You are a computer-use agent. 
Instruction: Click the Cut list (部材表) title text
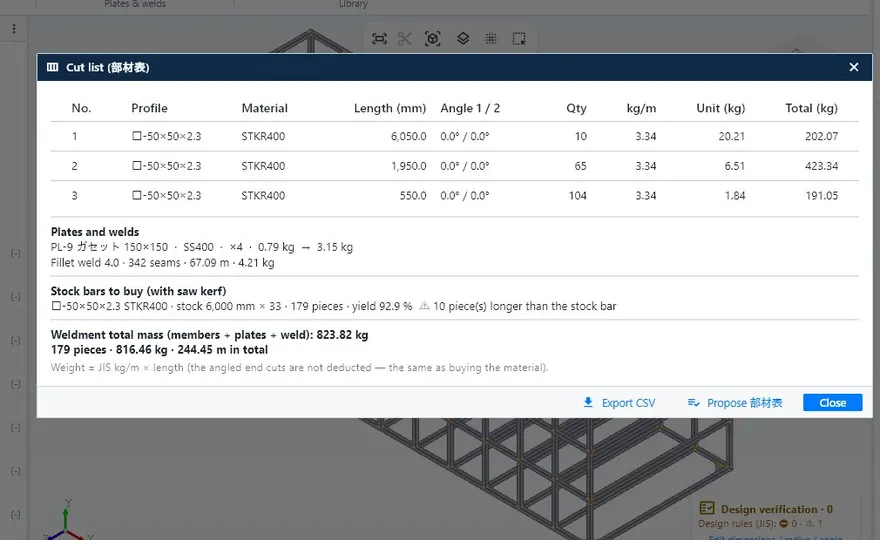(107, 67)
